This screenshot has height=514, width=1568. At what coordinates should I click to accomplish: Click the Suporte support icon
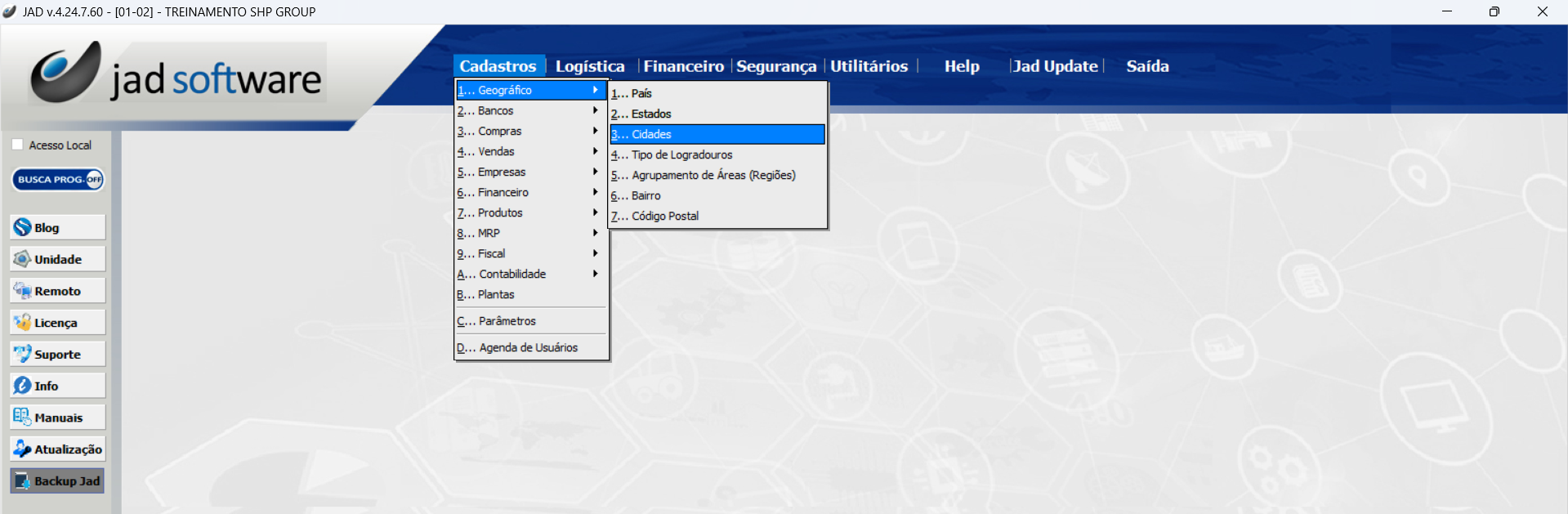(x=23, y=354)
